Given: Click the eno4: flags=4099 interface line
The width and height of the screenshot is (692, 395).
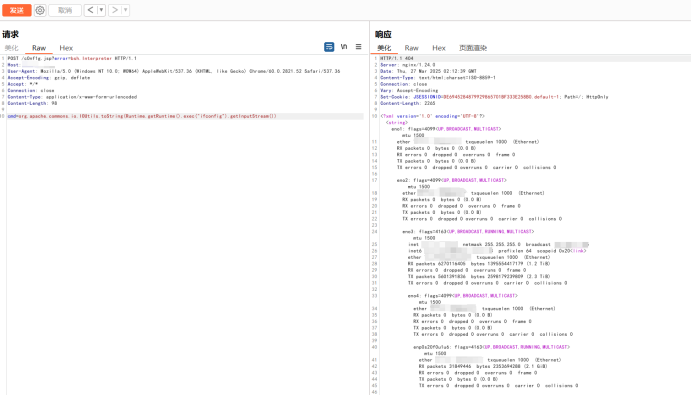Looking at the screenshot, I should click(463, 296).
